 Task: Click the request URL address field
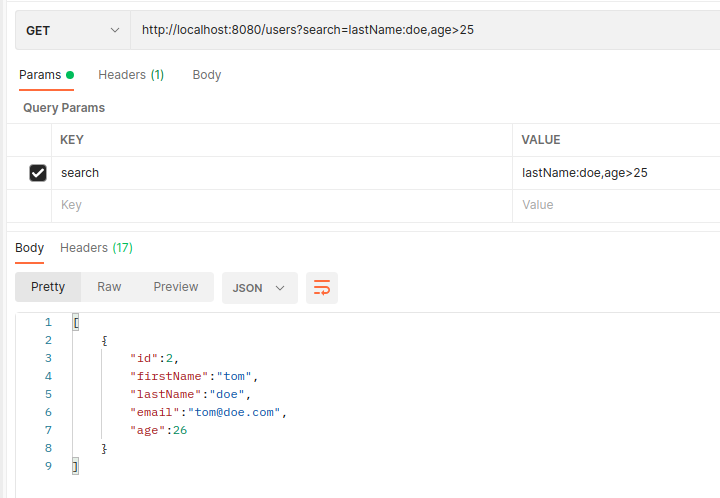point(420,31)
